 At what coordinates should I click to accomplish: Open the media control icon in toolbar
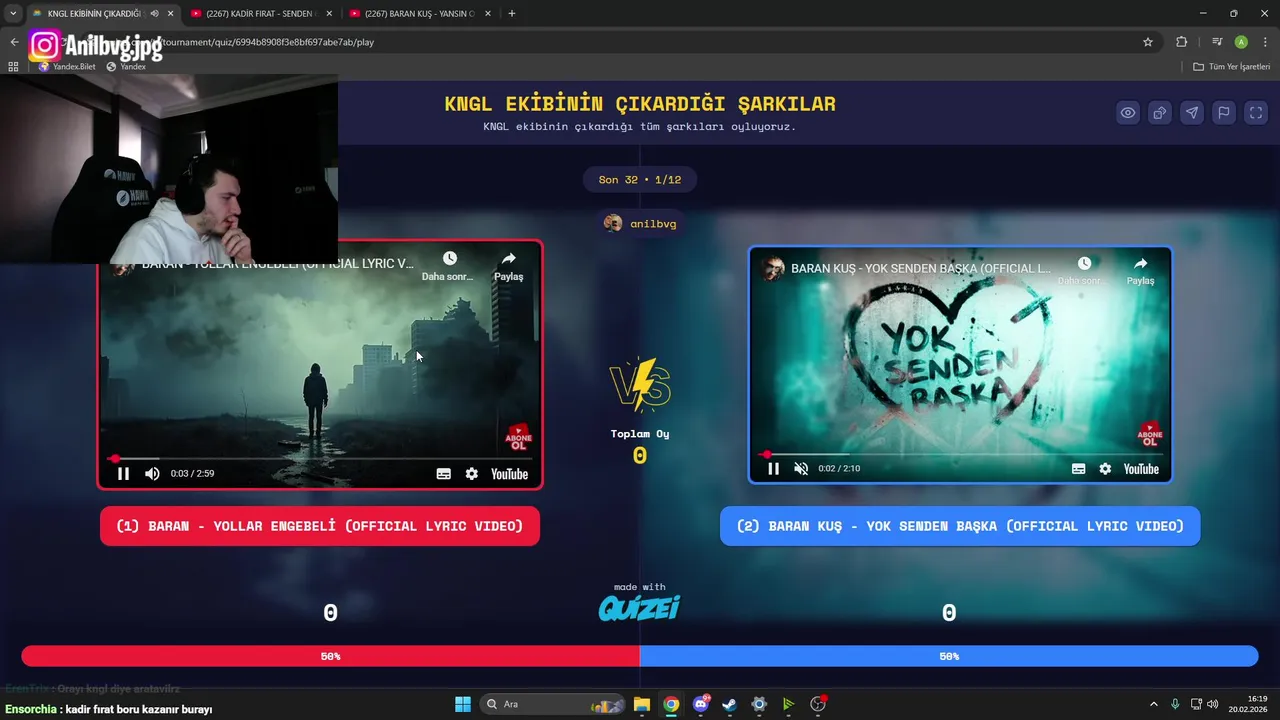tap(1217, 42)
